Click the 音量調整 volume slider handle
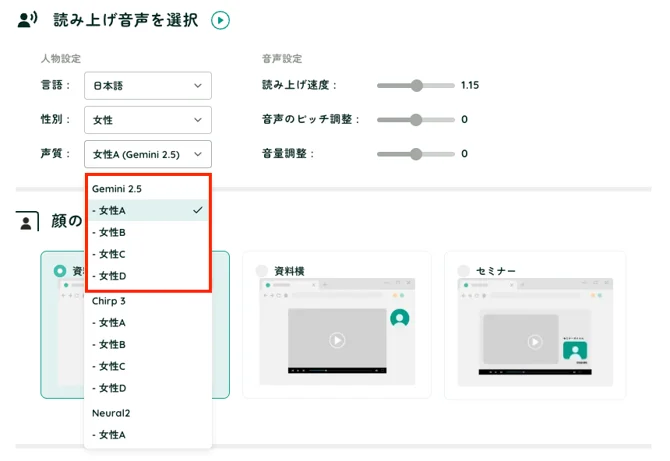Image resolution: width=670 pixels, height=461 pixels. tap(417, 154)
